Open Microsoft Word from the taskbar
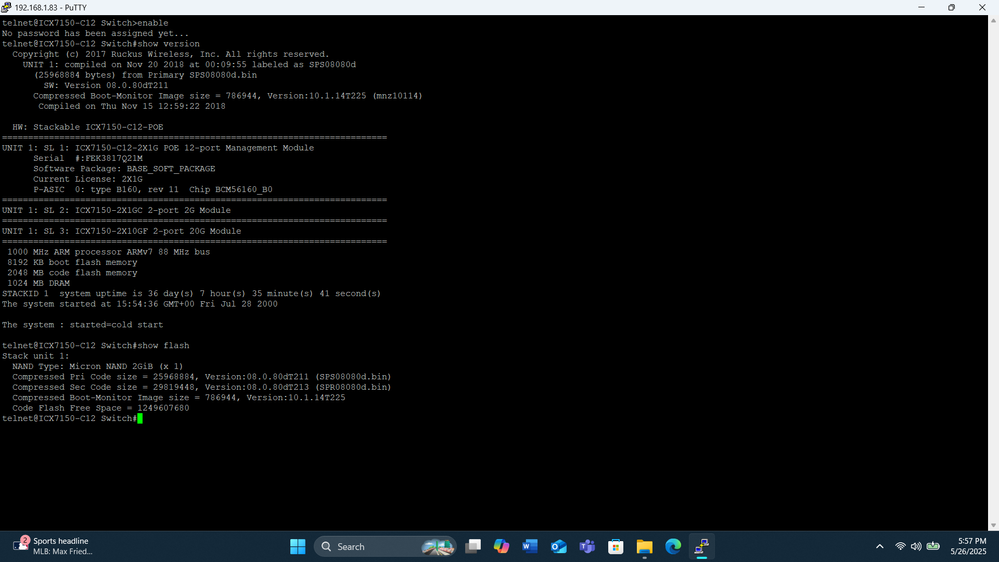The height and width of the screenshot is (562, 999). coord(530,547)
